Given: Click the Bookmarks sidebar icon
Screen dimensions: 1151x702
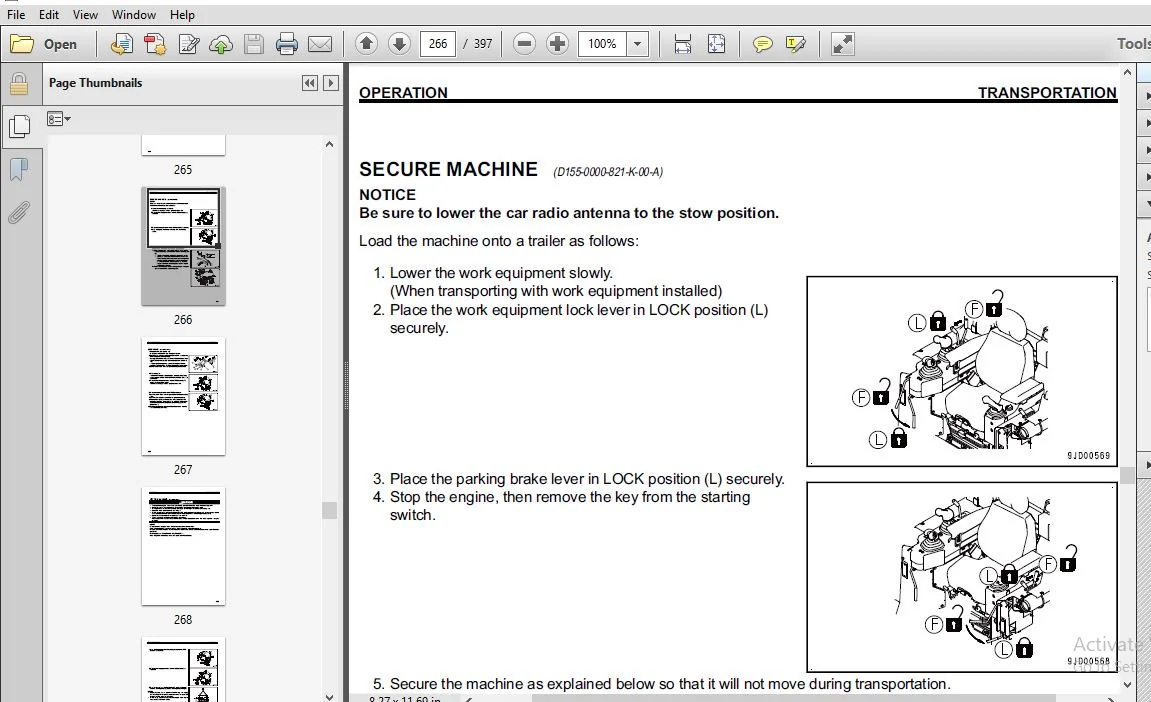Looking at the screenshot, I should [19, 170].
